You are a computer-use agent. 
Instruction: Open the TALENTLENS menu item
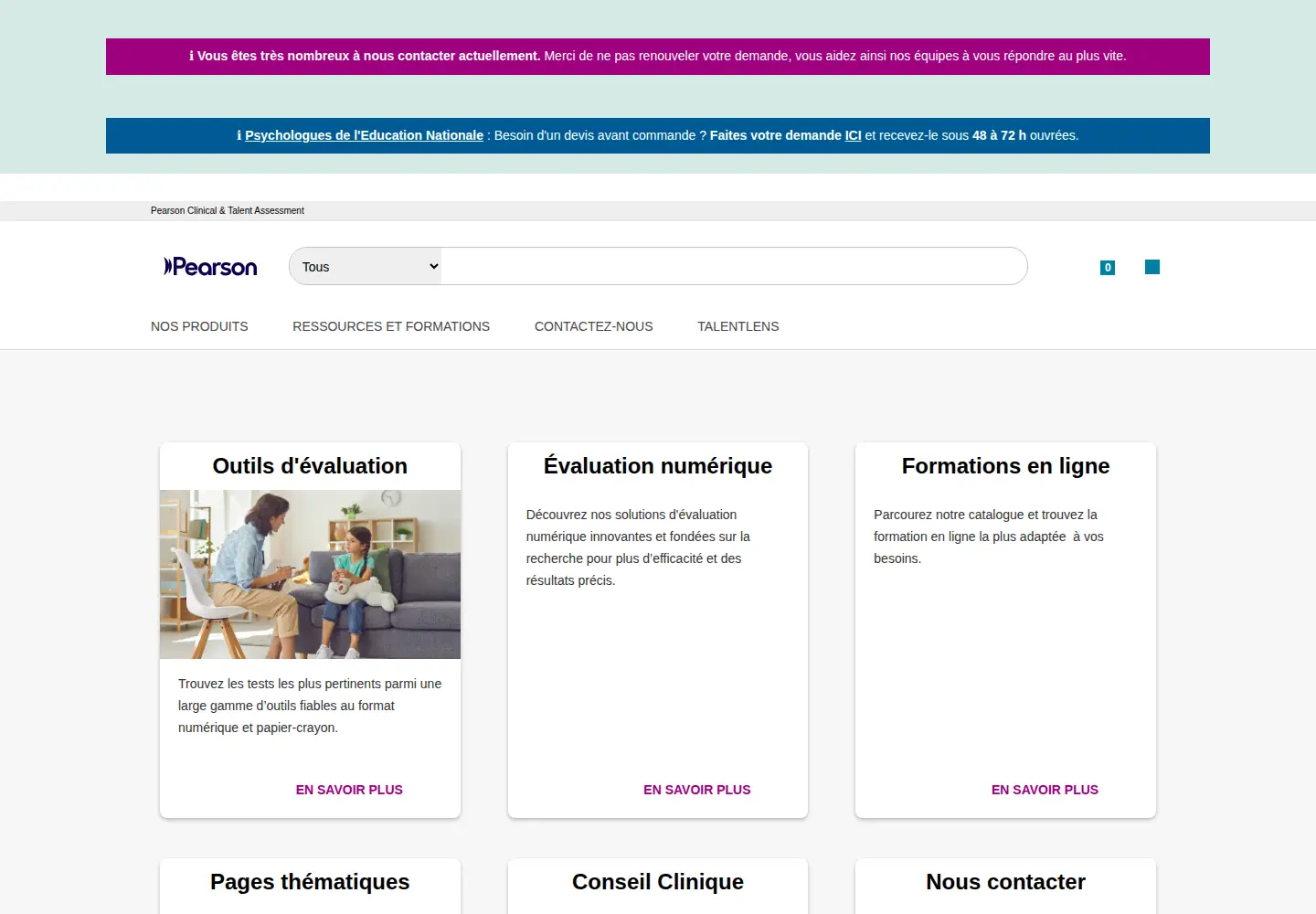(x=738, y=326)
